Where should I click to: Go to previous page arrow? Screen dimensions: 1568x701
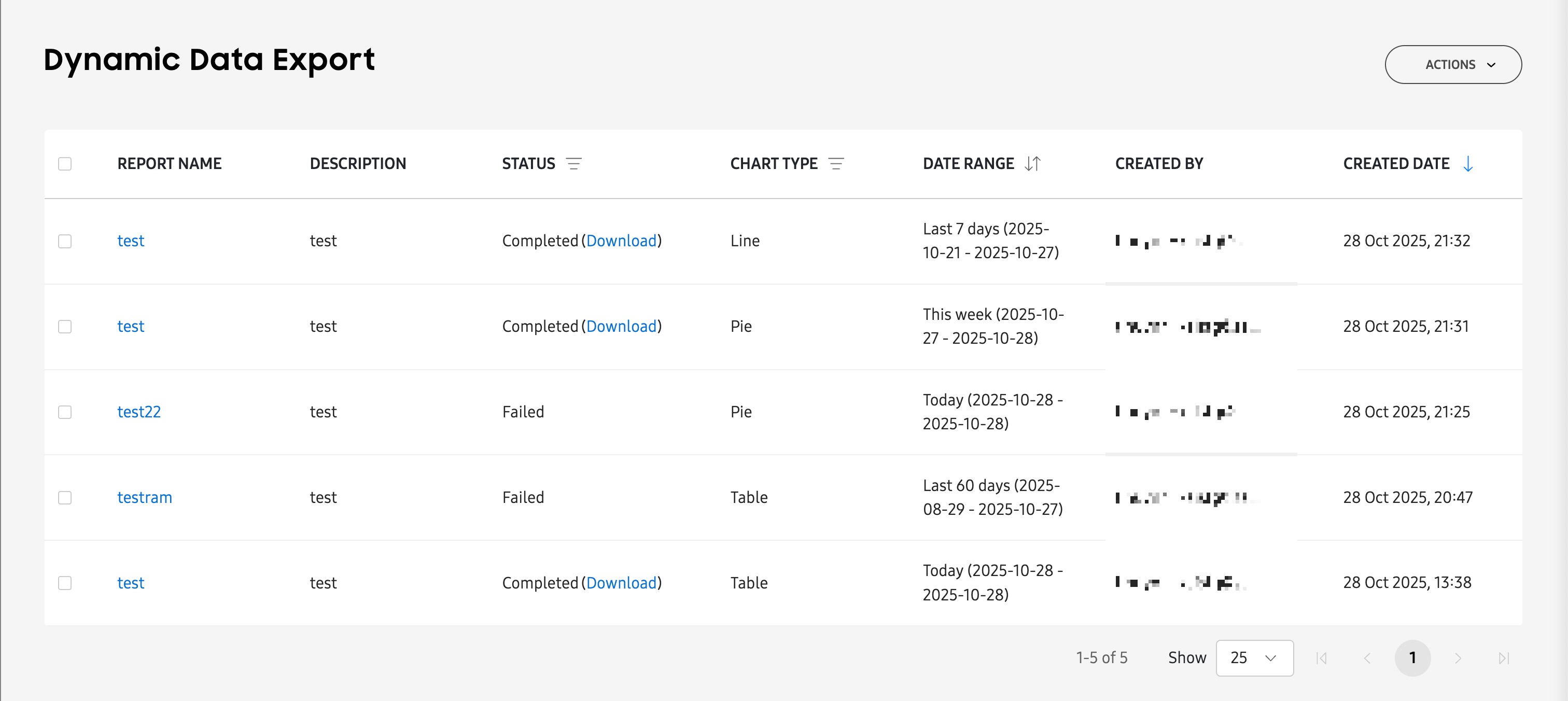point(1367,658)
